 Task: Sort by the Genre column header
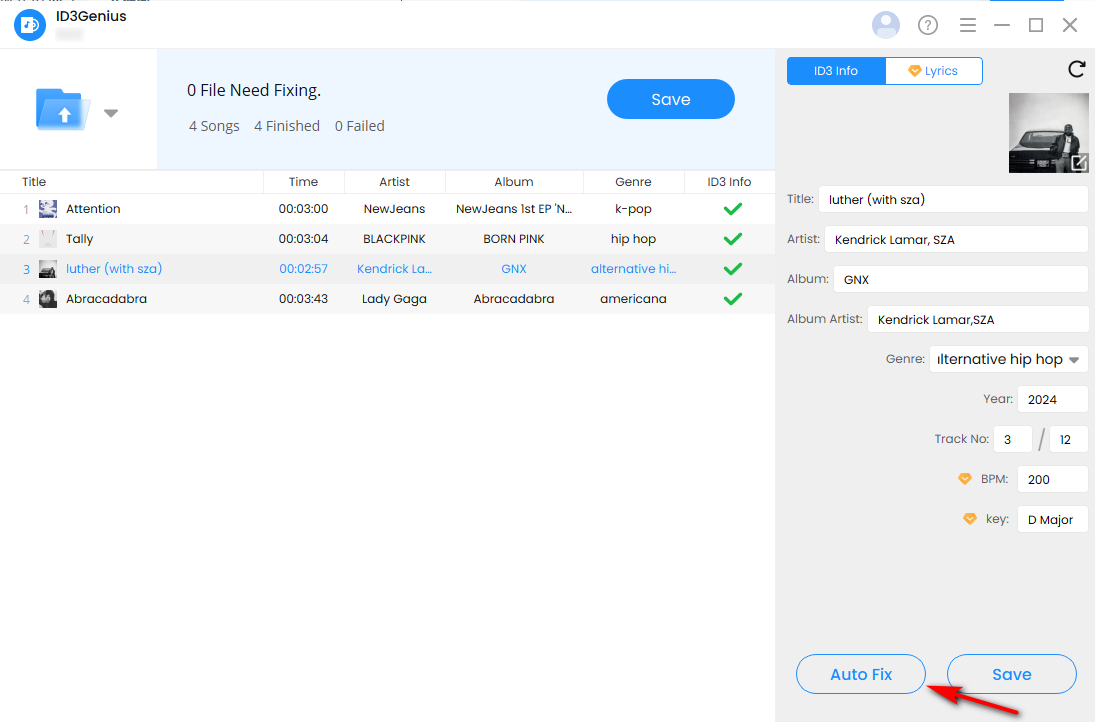[633, 182]
